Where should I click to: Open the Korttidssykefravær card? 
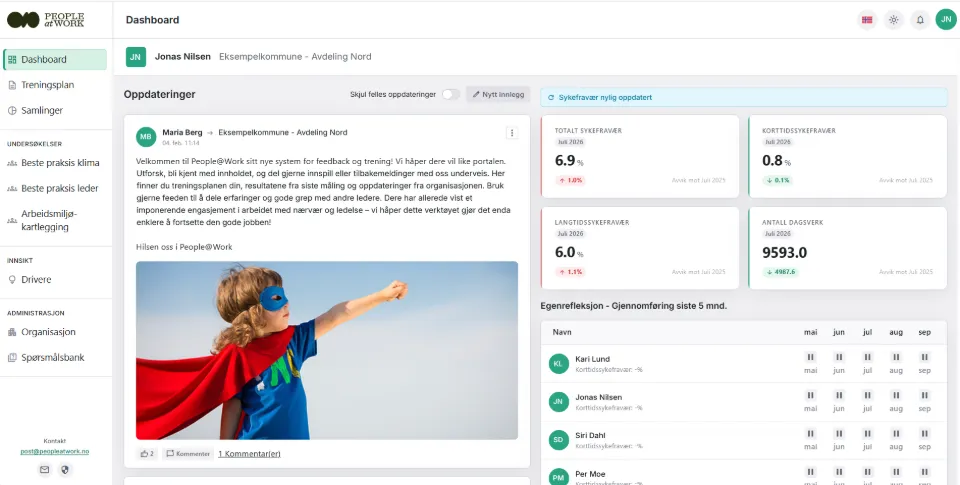point(847,156)
